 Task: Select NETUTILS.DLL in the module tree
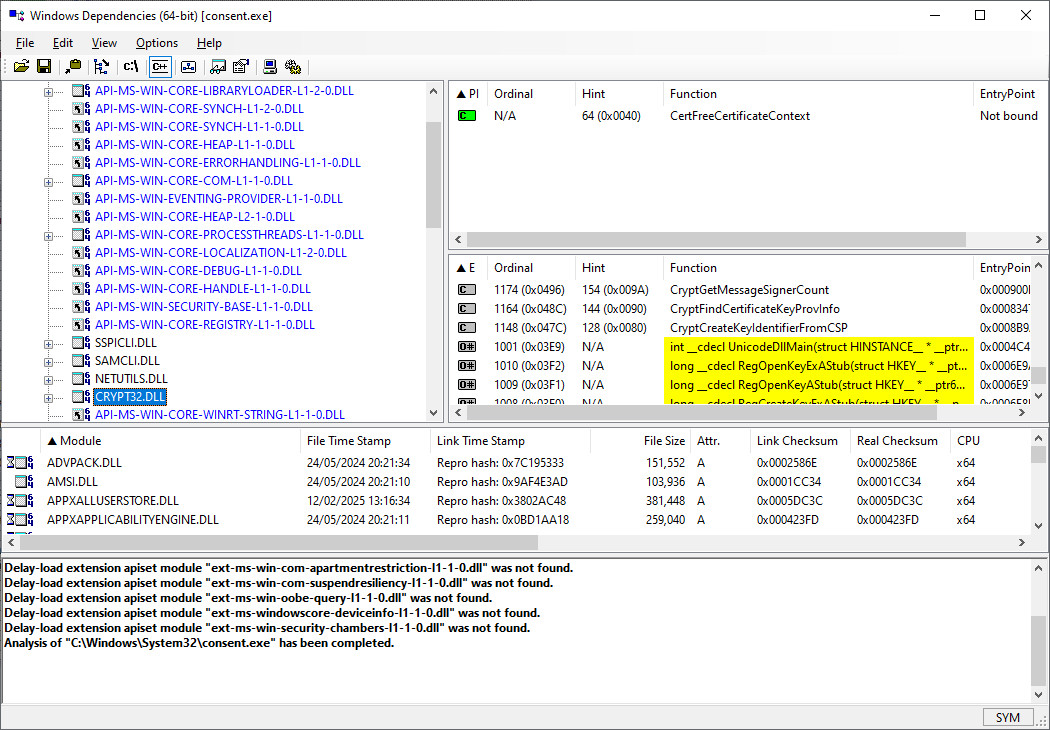point(131,379)
